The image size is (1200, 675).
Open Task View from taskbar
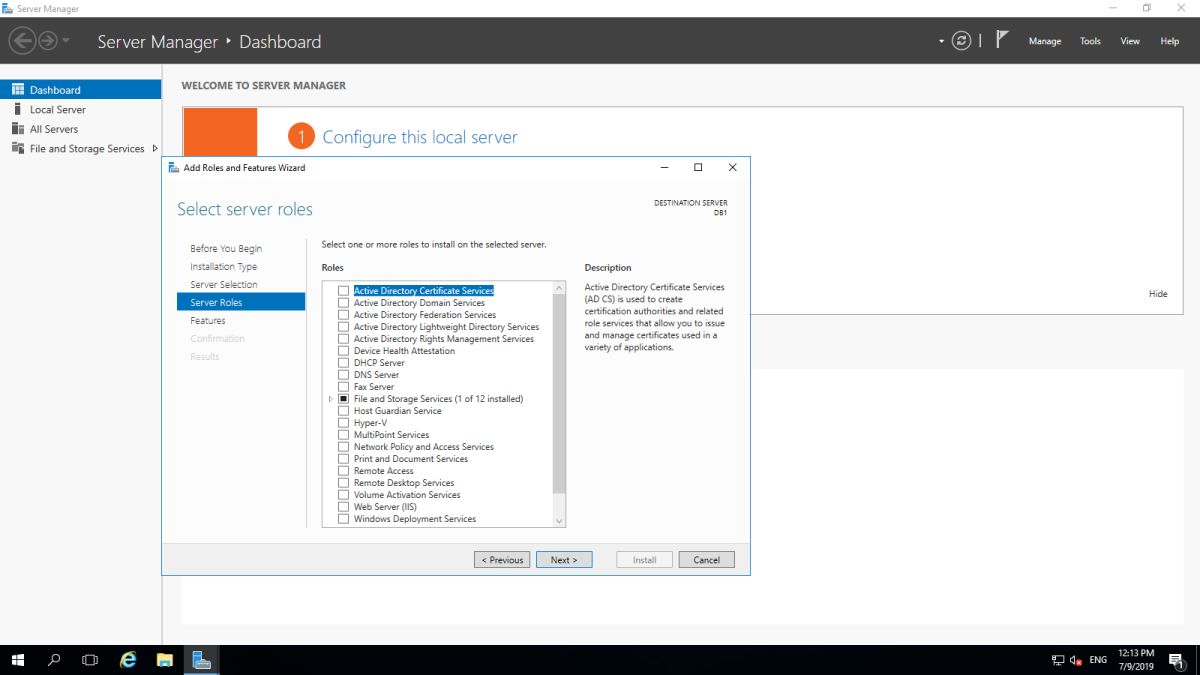pos(90,660)
